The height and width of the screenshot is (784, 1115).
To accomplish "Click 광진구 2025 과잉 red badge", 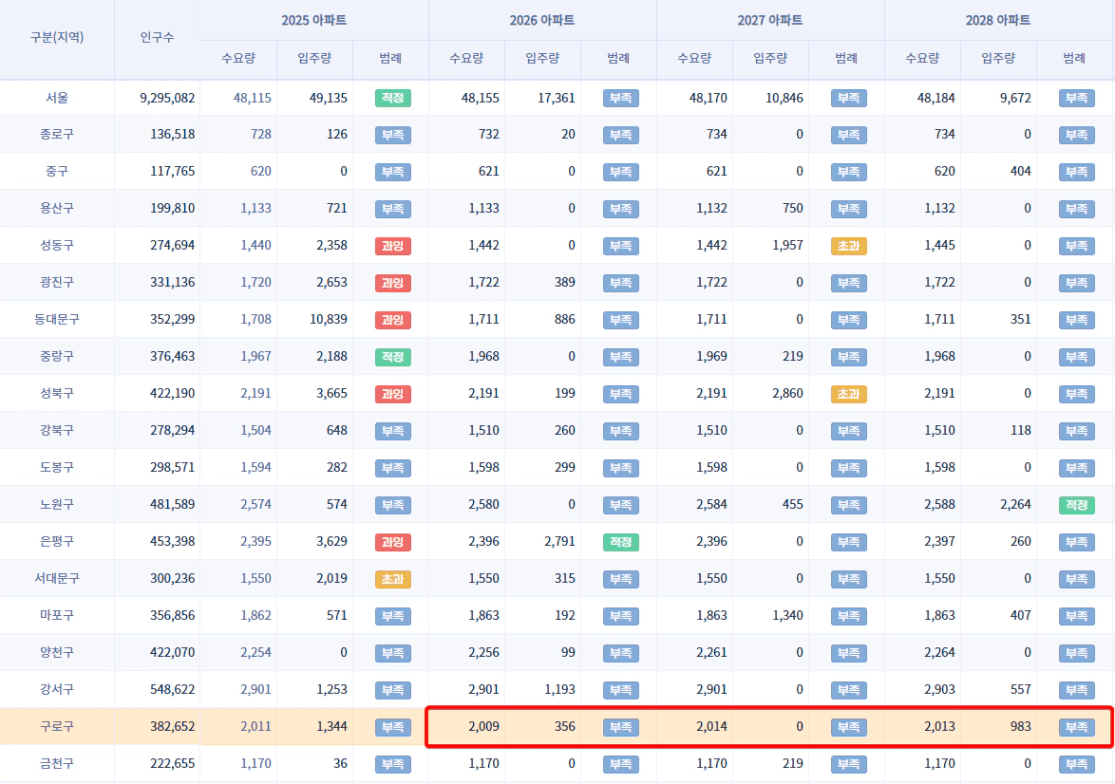I will pos(393,283).
